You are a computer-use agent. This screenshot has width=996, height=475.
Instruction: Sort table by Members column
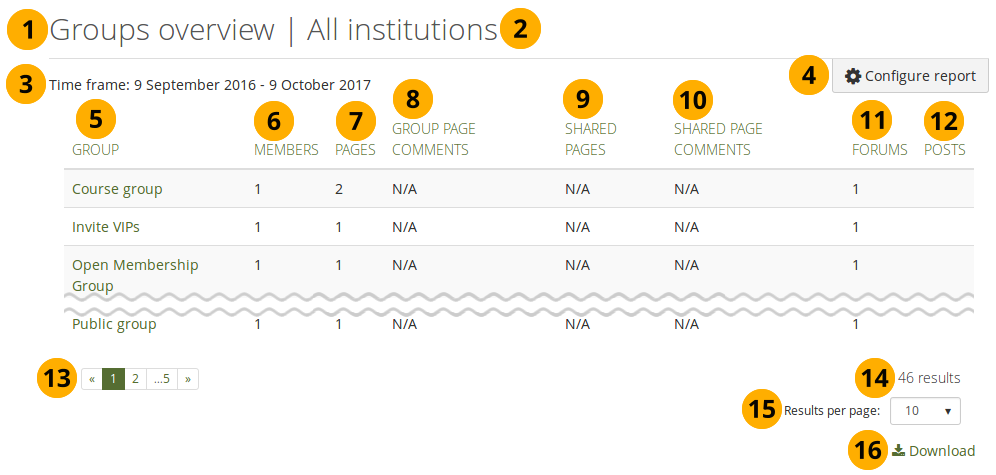(286, 150)
